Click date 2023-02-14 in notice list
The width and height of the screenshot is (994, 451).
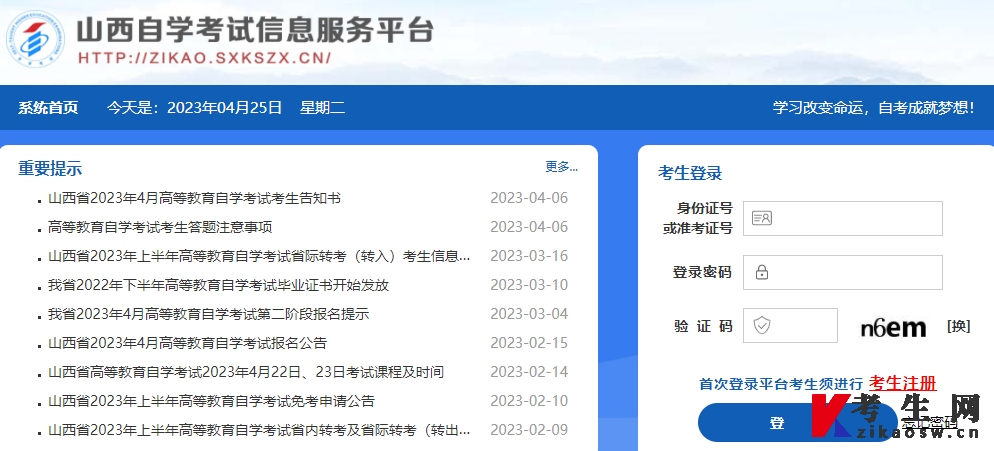click(529, 372)
